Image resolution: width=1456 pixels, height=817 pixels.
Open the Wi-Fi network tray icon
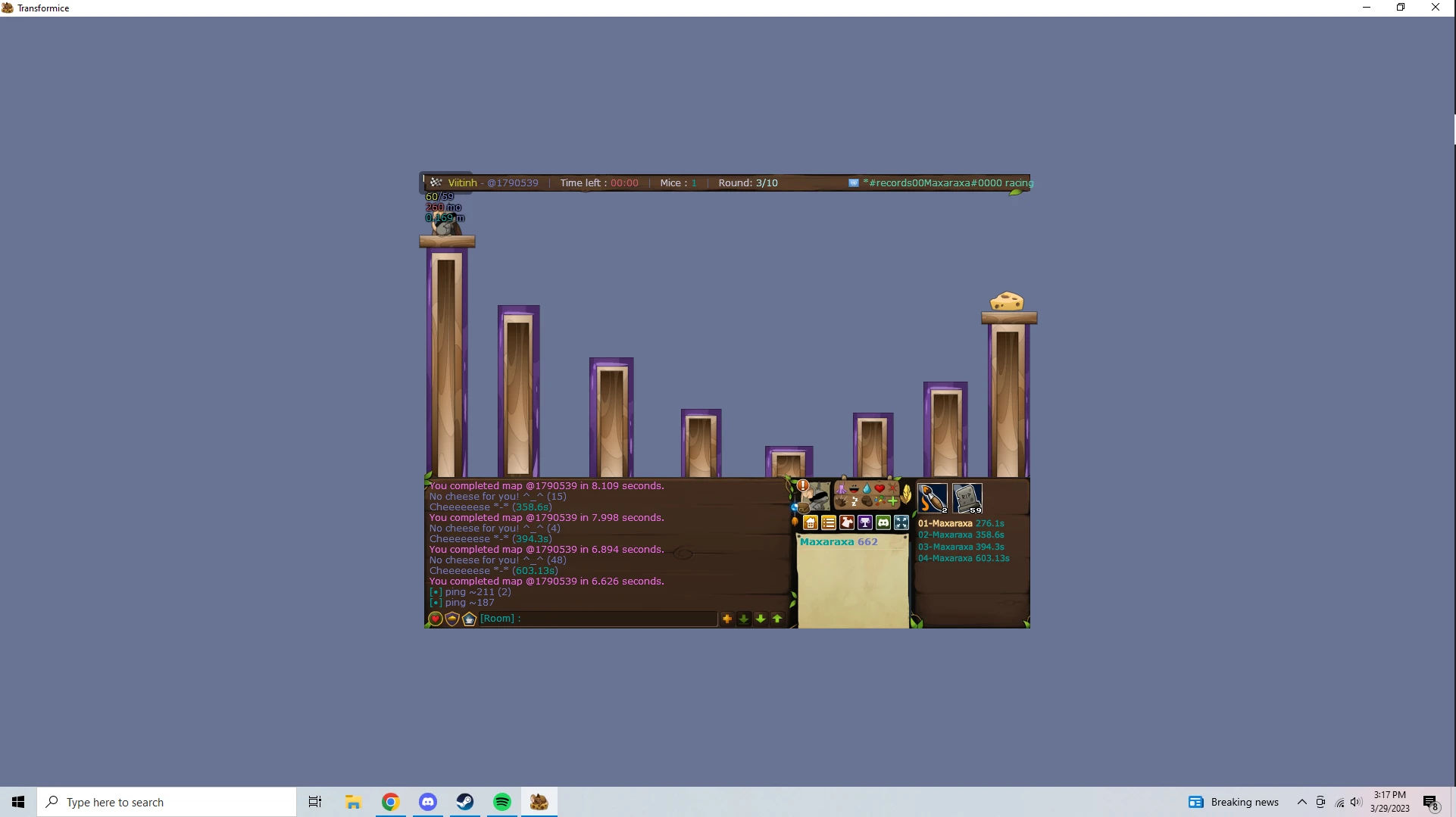(1339, 802)
